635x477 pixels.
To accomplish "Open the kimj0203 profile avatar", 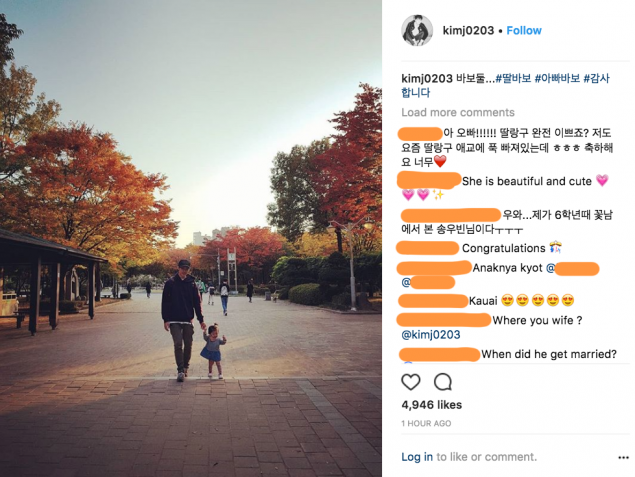I will tap(417, 30).
